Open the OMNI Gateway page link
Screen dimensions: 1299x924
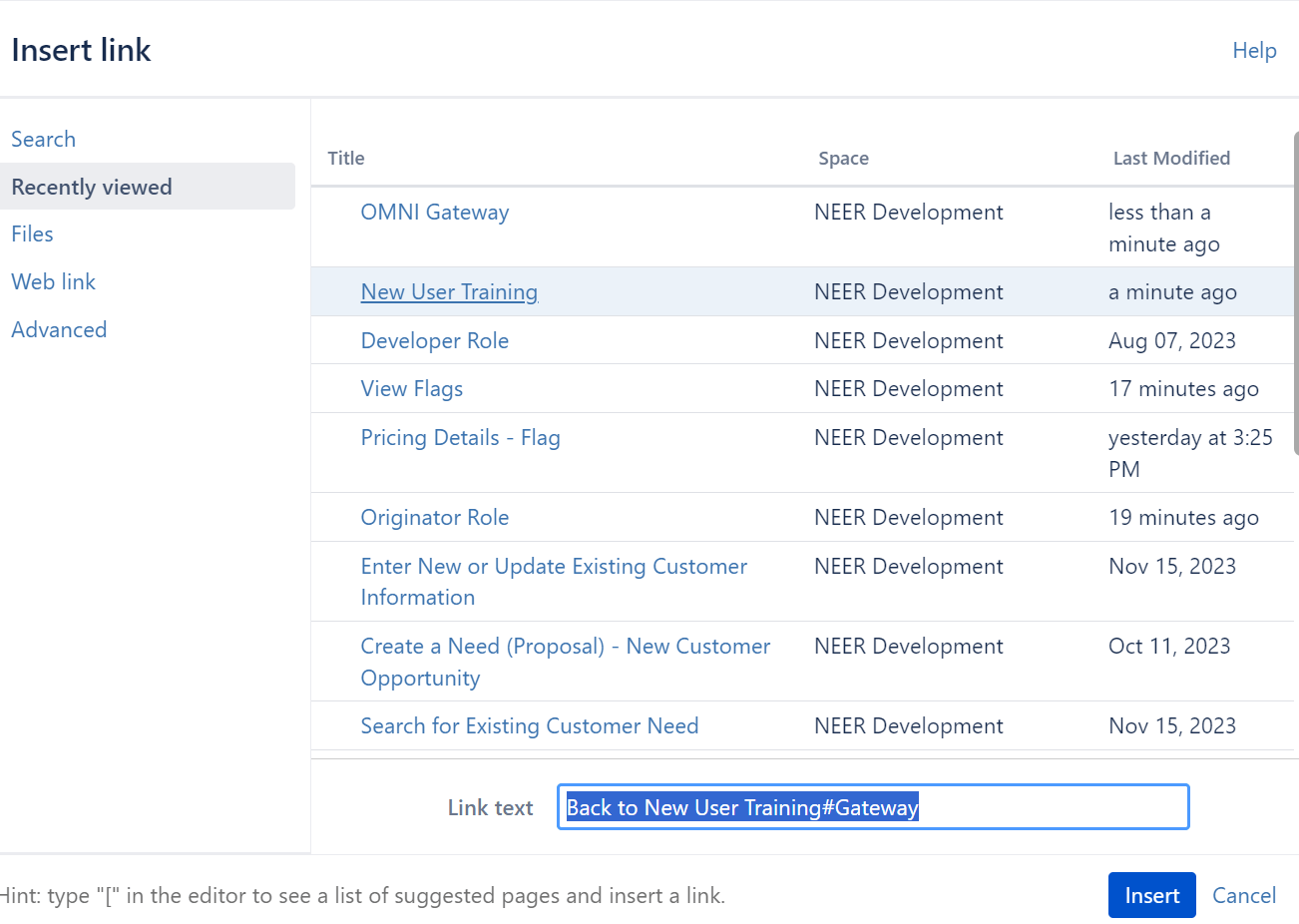(435, 212)
